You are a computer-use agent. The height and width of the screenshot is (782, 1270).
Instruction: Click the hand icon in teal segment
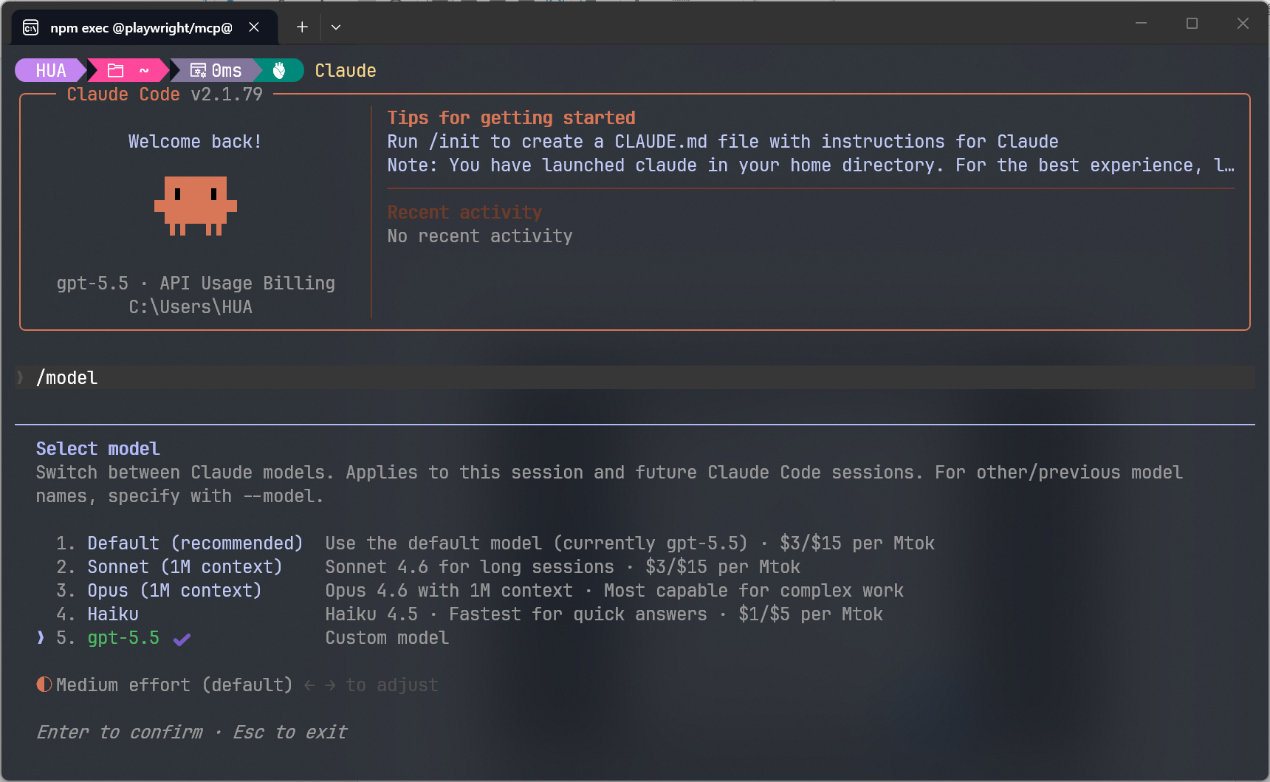280,70
